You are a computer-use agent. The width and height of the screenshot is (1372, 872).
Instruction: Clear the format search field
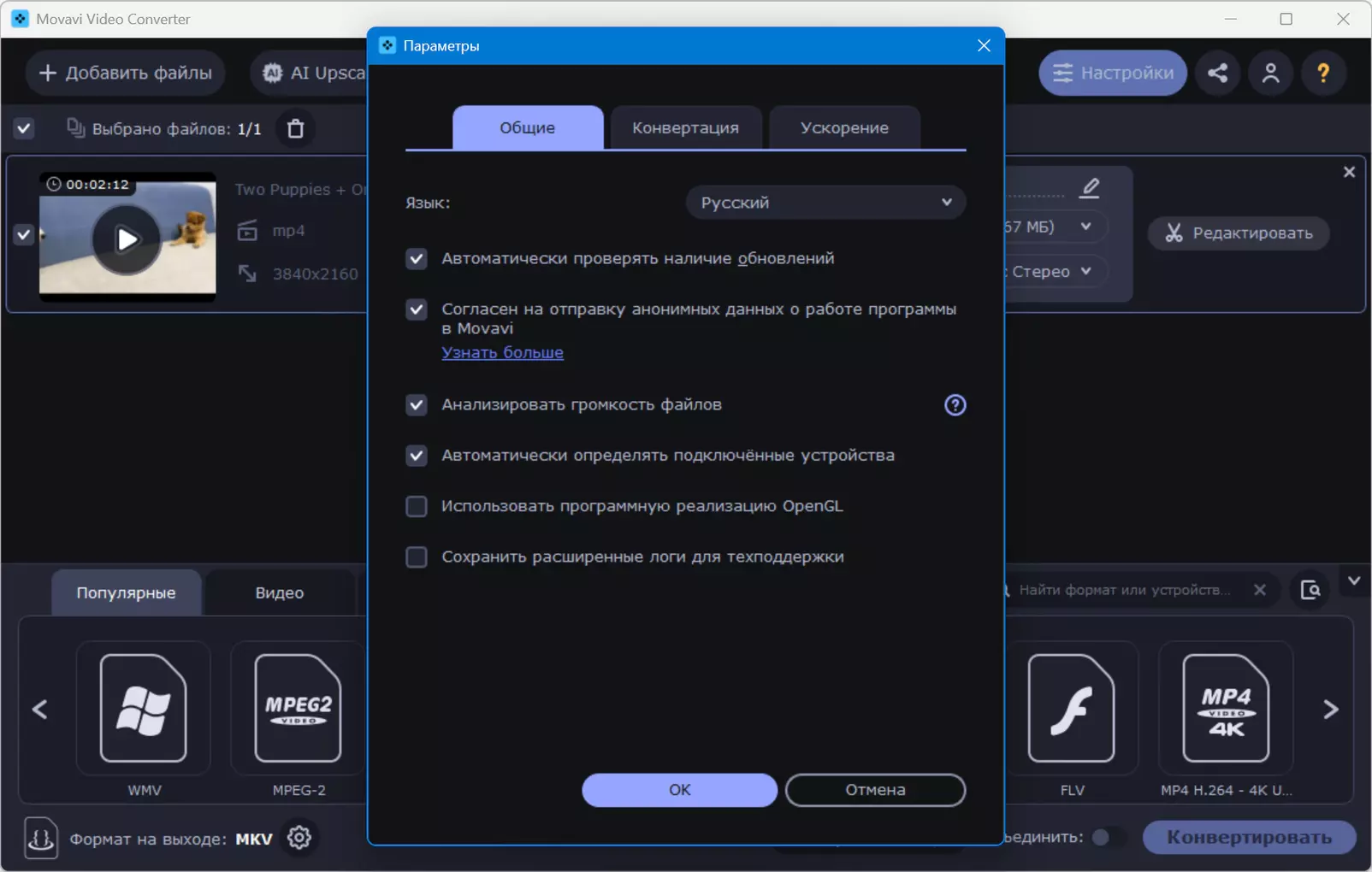pos(1260,590)
